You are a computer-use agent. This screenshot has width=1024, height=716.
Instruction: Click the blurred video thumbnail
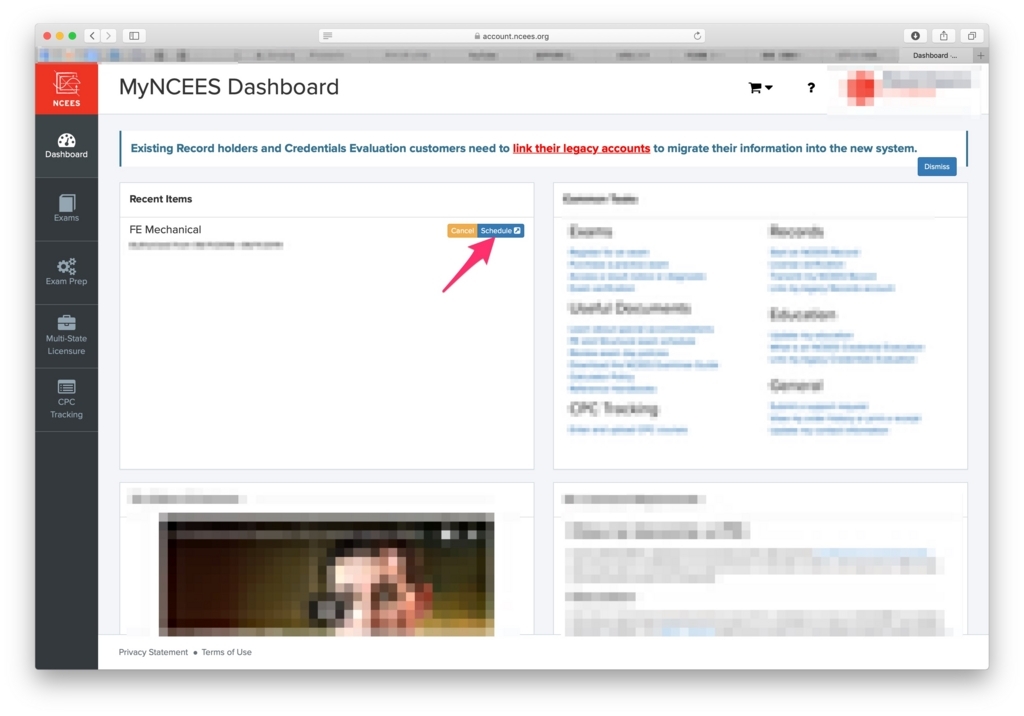pos(327,574)
